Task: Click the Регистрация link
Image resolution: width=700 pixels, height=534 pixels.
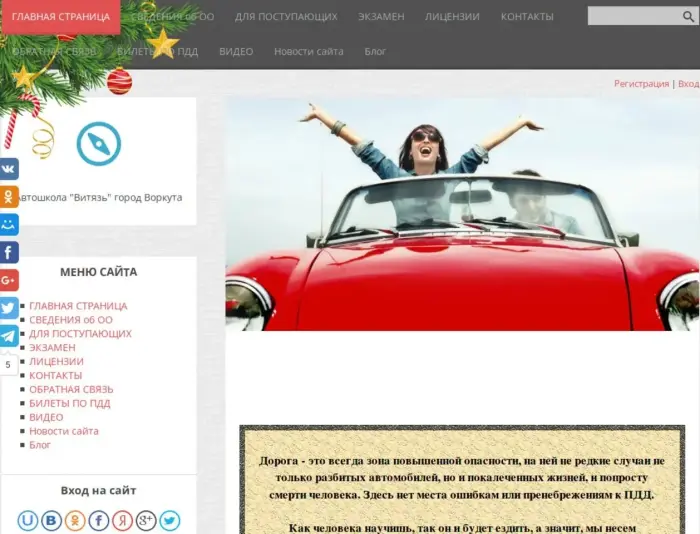Action: point(641,84)
